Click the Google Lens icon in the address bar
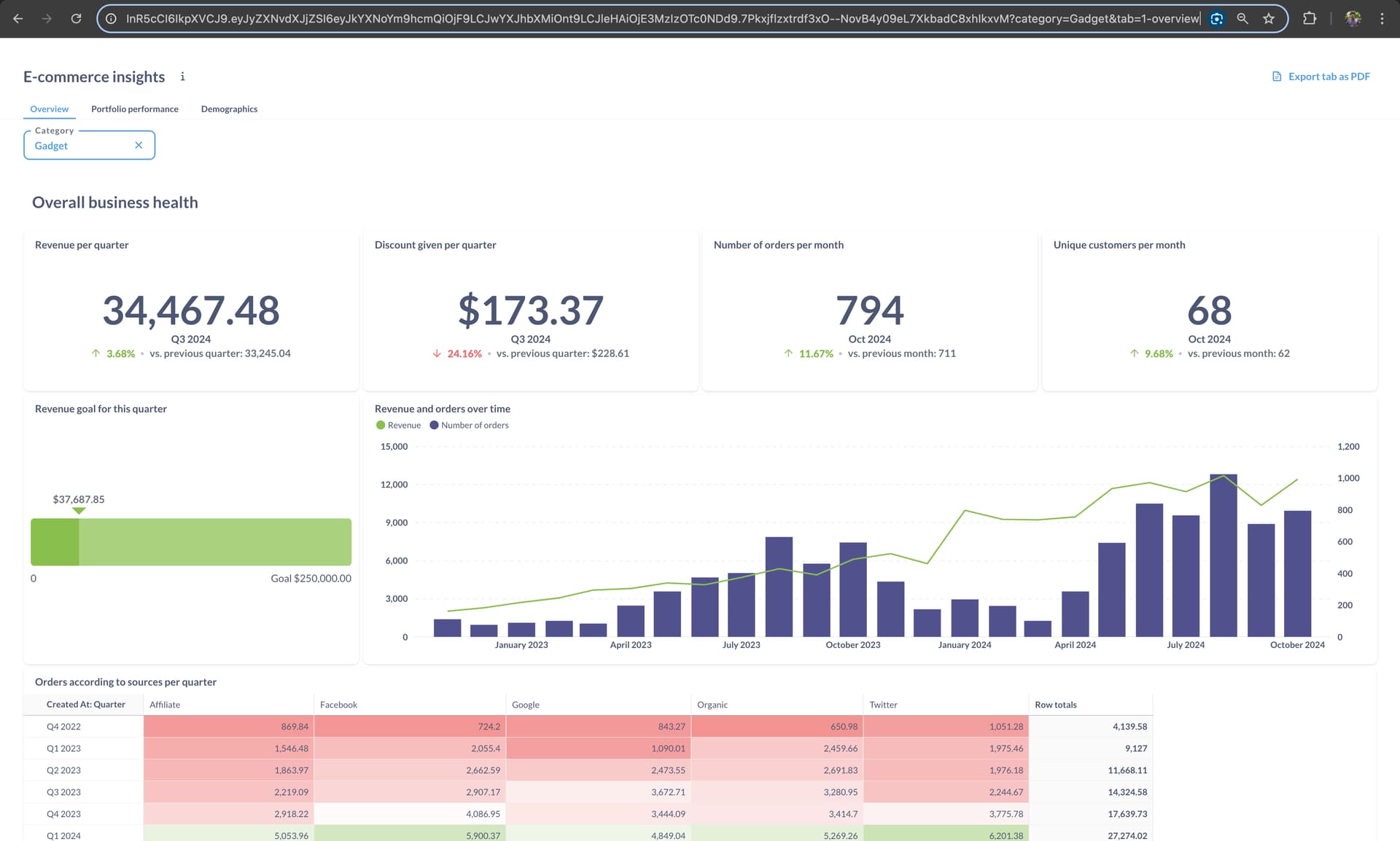Viewport: 1400px width, 841px height. [1216, 18]
